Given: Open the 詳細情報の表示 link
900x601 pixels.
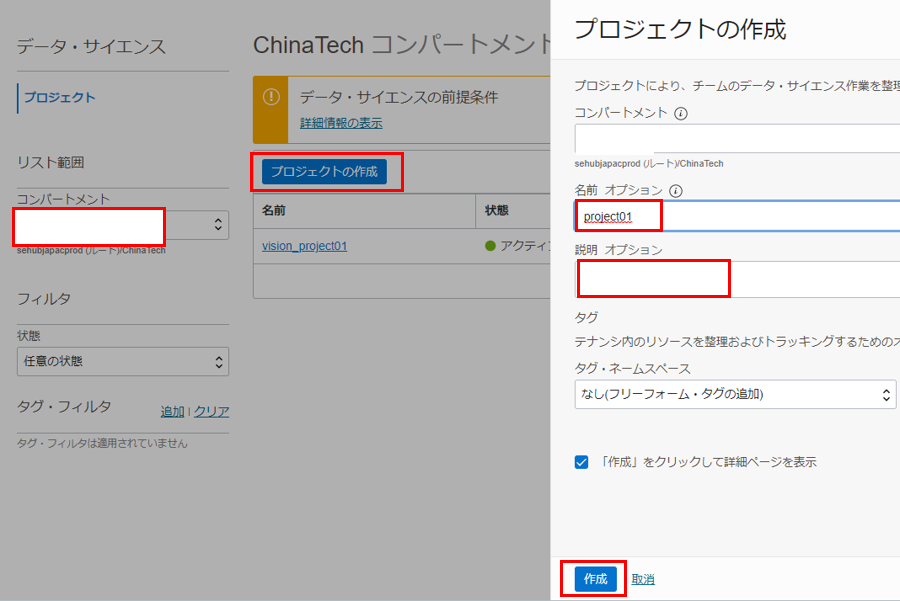Looking at the screenshot, I should [x=341, y=123].
